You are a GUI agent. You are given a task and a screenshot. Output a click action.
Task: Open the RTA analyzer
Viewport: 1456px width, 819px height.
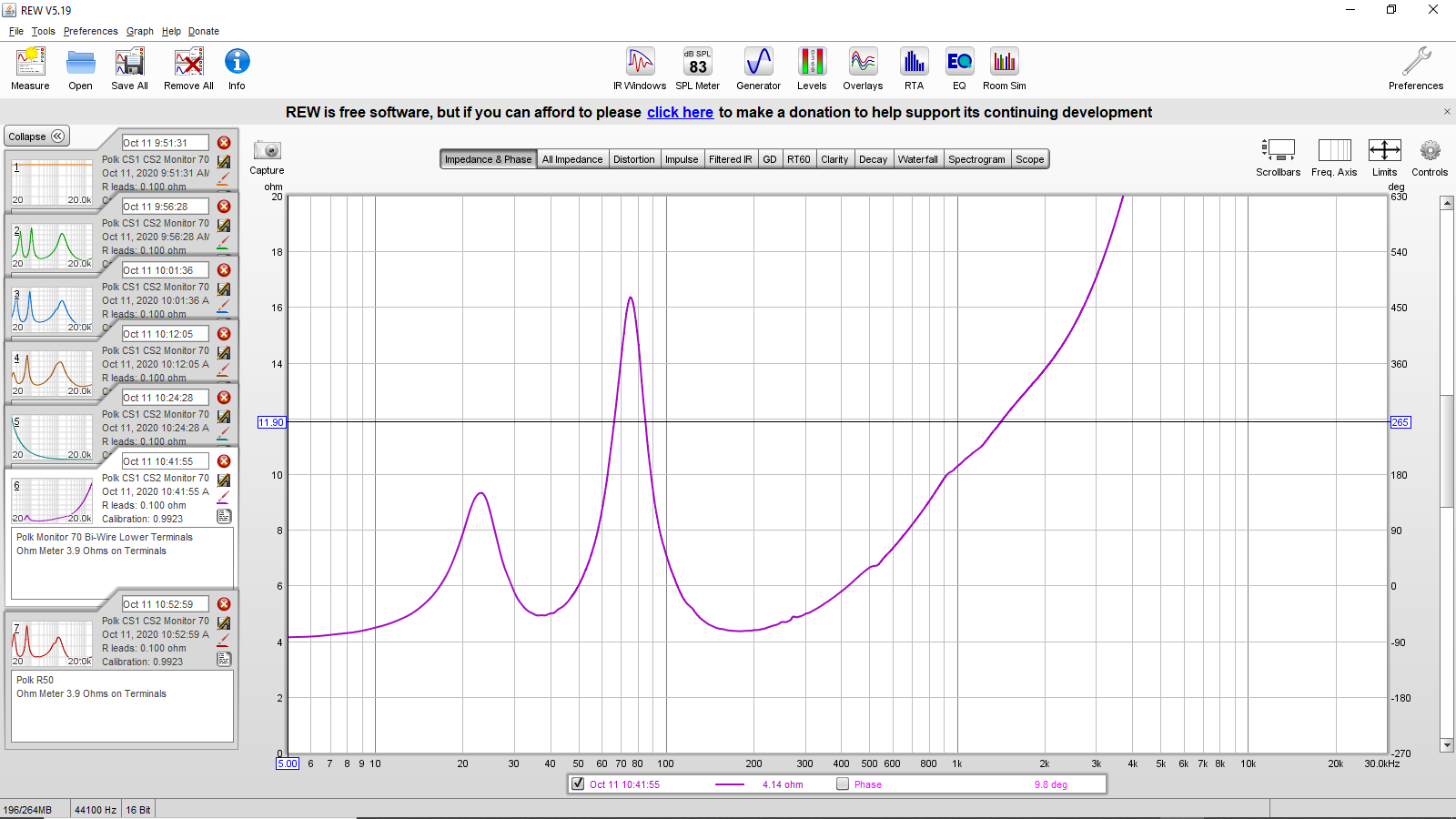click(x=914, y=62)
